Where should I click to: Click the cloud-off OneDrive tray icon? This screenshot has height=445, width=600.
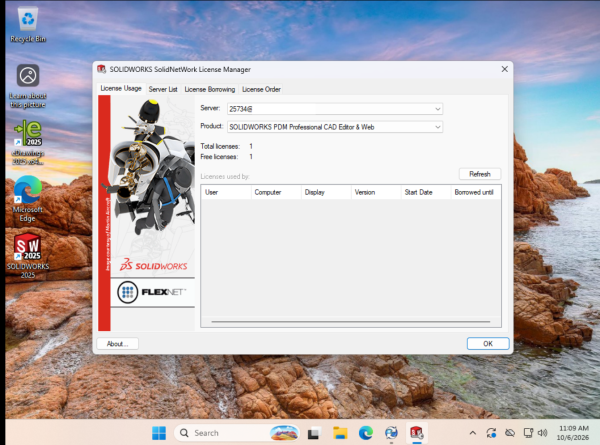click(510, 433)
